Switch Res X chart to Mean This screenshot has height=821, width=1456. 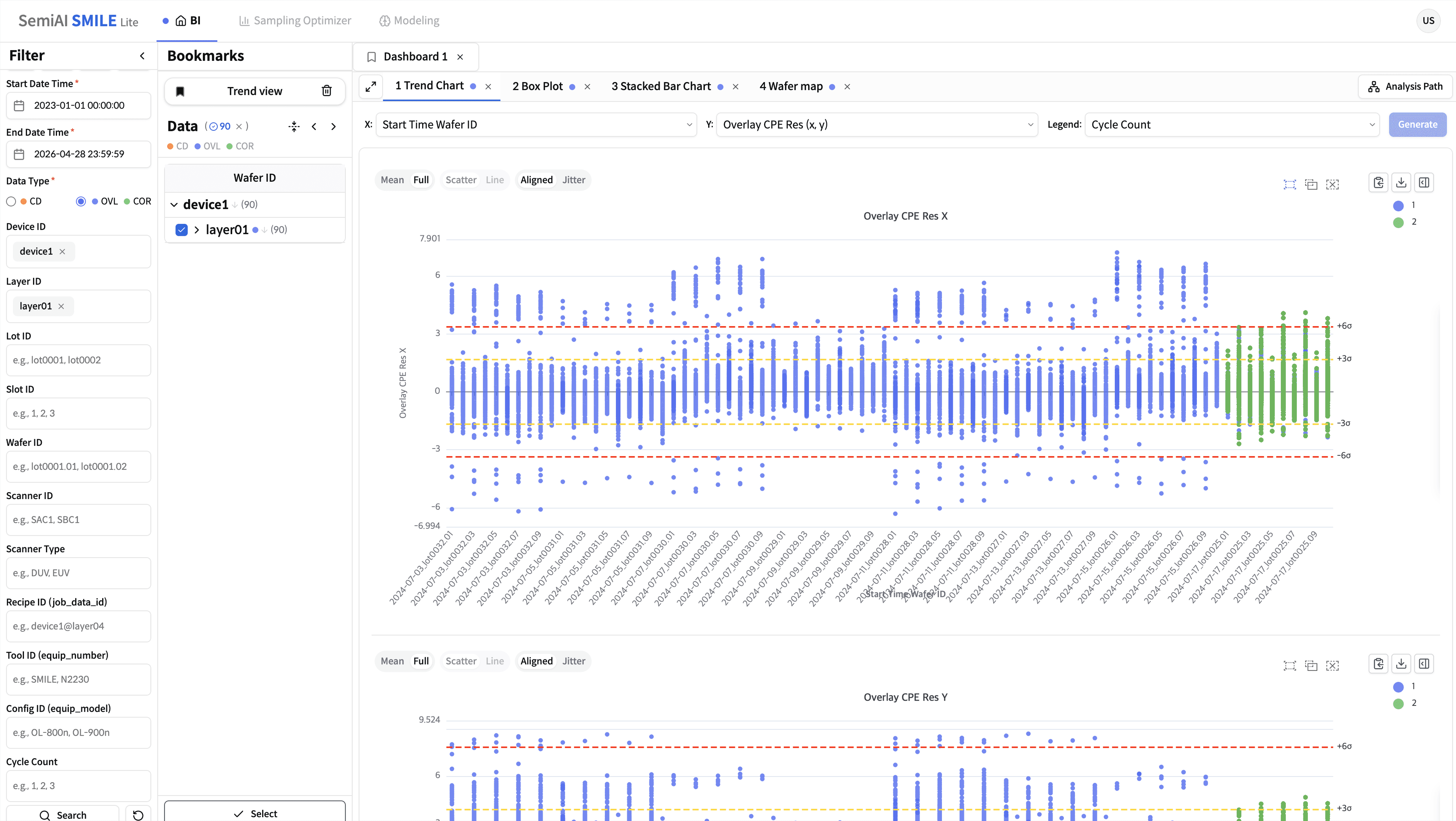click(392, 180)
